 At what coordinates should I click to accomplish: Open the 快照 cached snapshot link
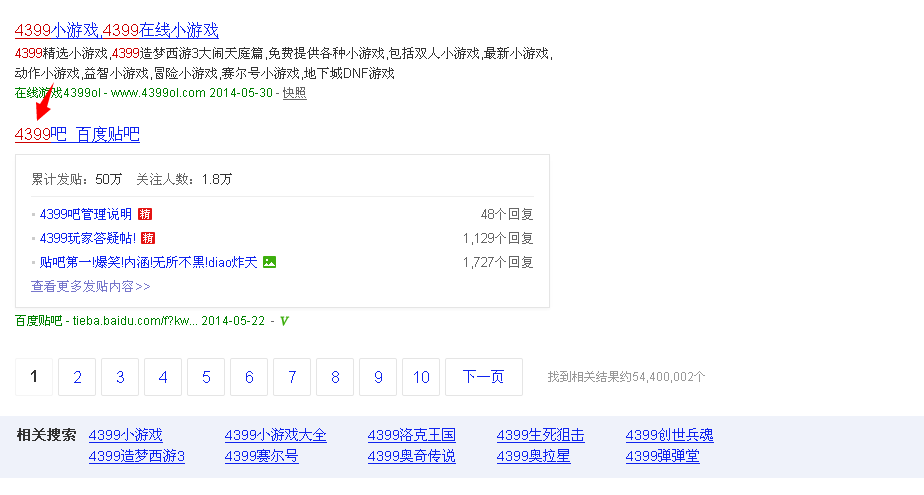point(295,93)
